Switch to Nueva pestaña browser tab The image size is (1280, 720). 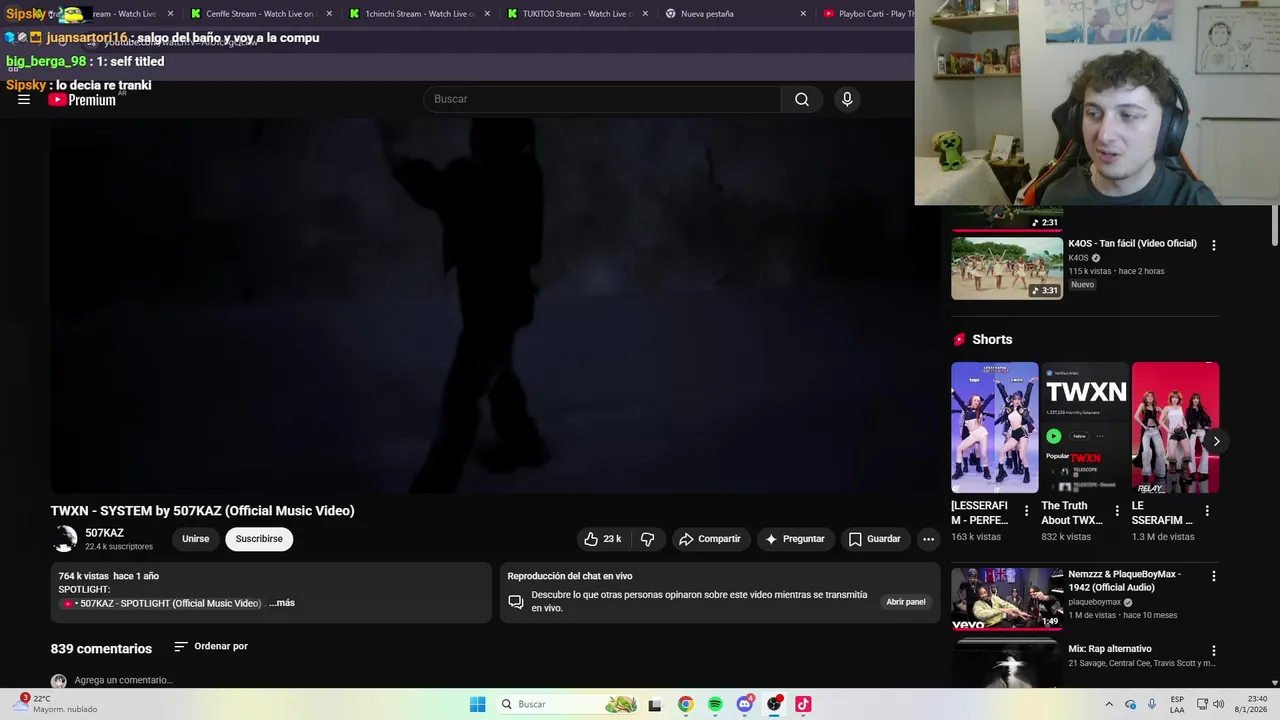(735, 14)
